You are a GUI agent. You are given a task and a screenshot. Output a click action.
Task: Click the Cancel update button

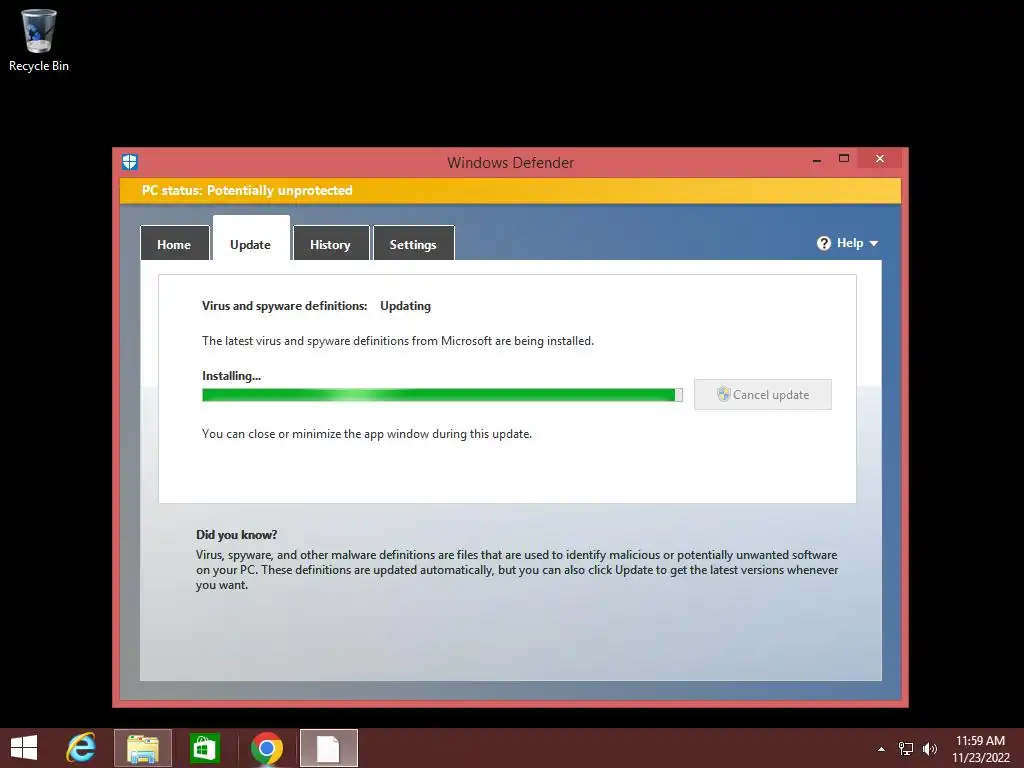tap(763, 394)
